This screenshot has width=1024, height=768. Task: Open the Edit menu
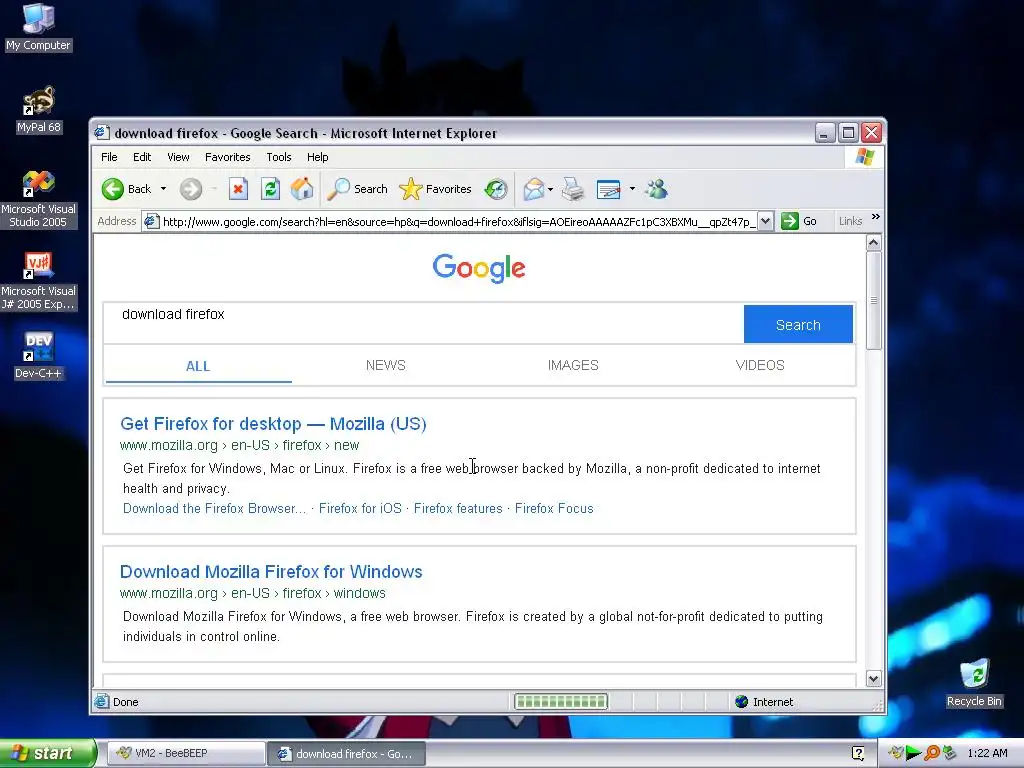(142, 157)
